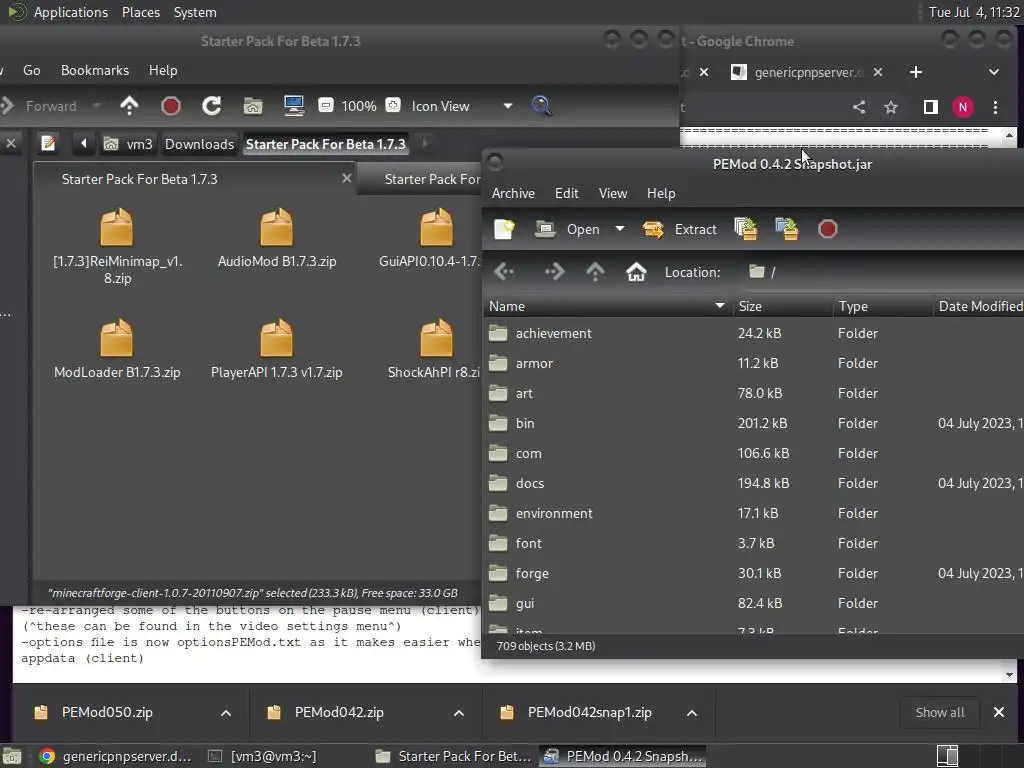Screen dimensions: 1024x768
Task: Open the Edit menu in archive manager
Action: pyautogui.click(x=566, y=193)
